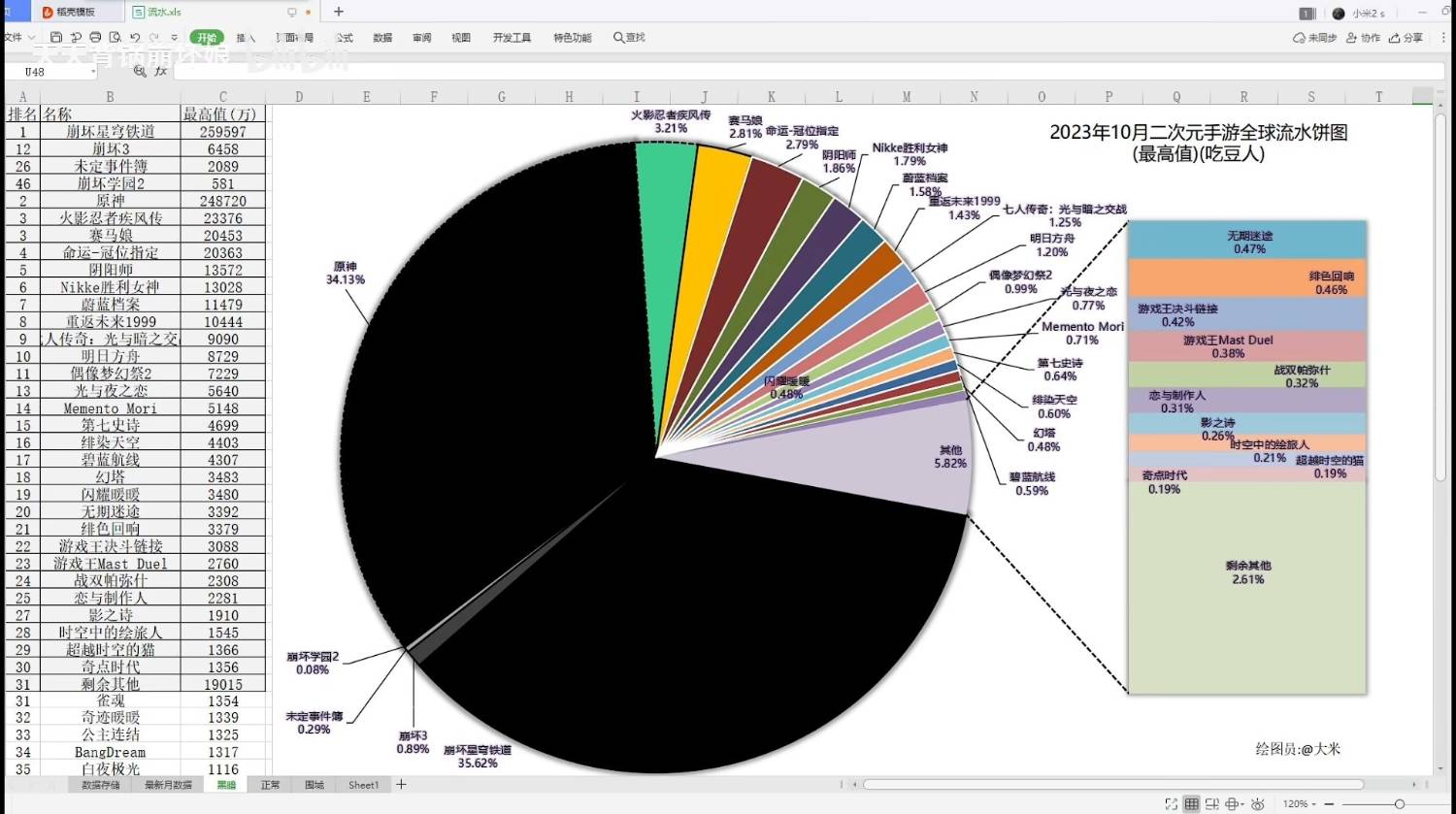
Task: Undo the last action
Action: [x=135, y=38]
